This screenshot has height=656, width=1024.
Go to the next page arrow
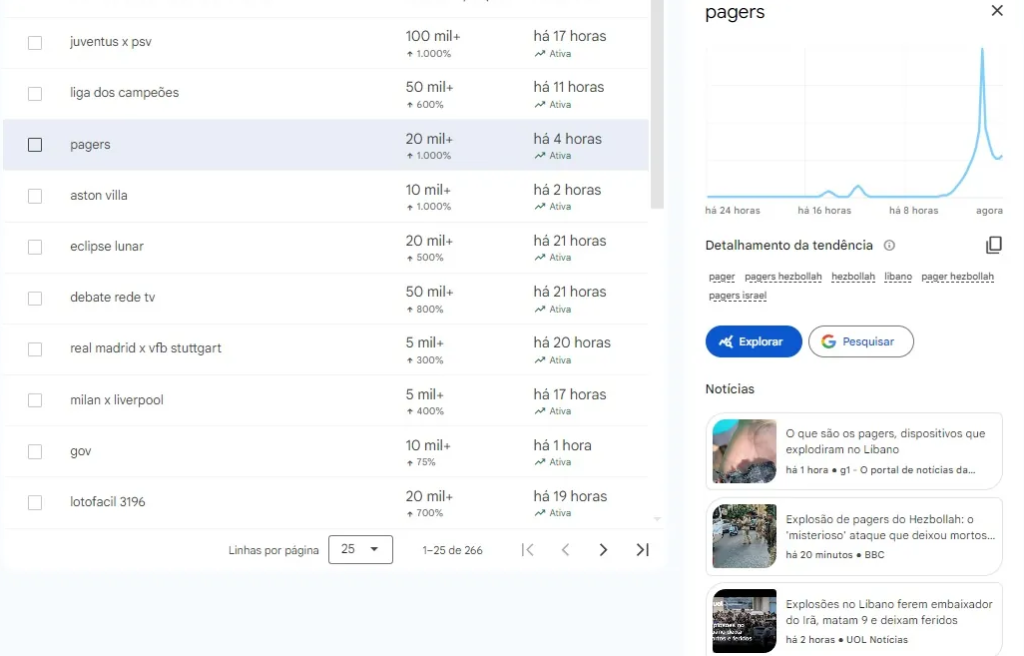603,550
